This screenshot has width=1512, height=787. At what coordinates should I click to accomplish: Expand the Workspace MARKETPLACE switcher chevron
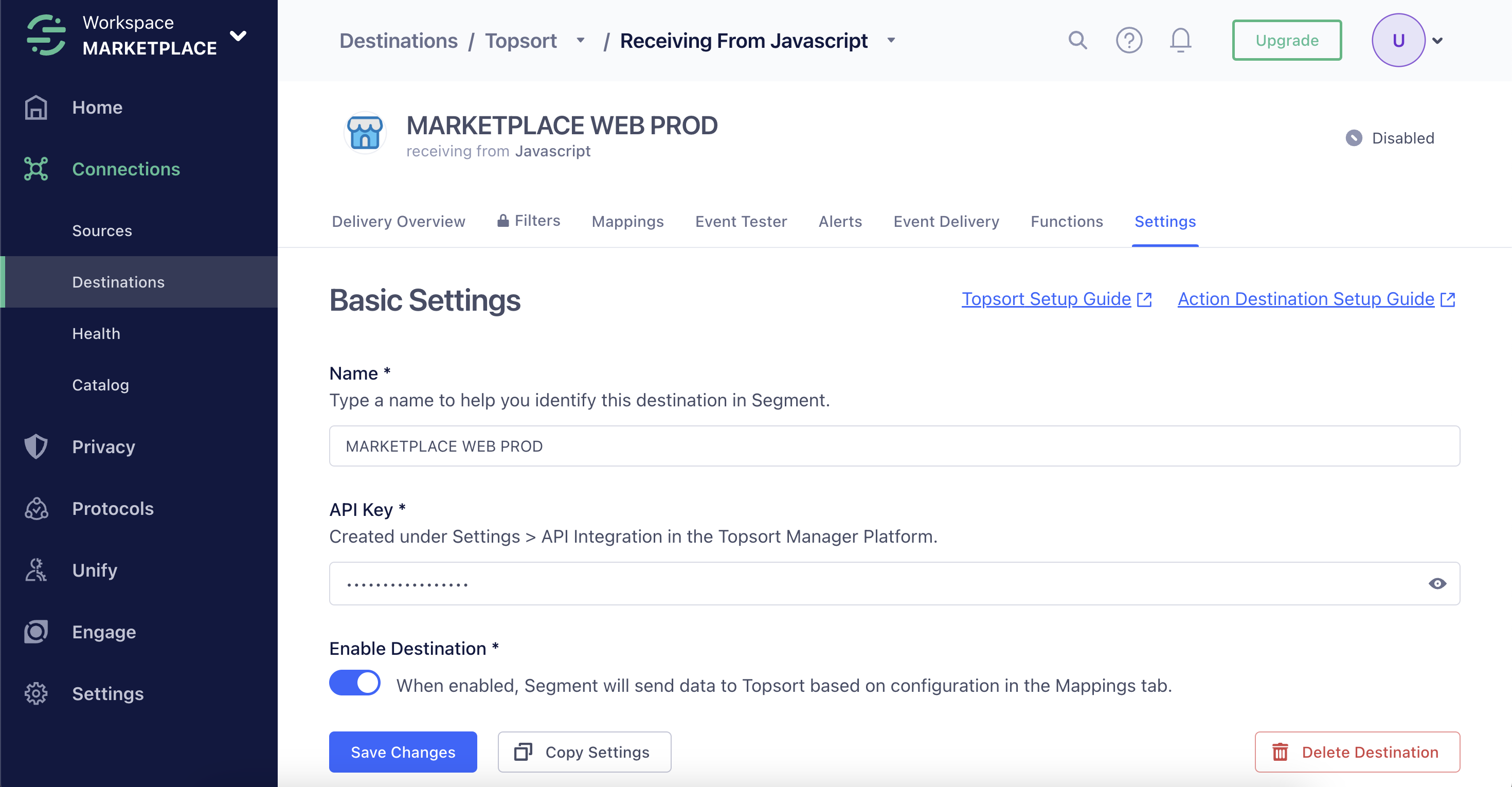tap(238, 36)
